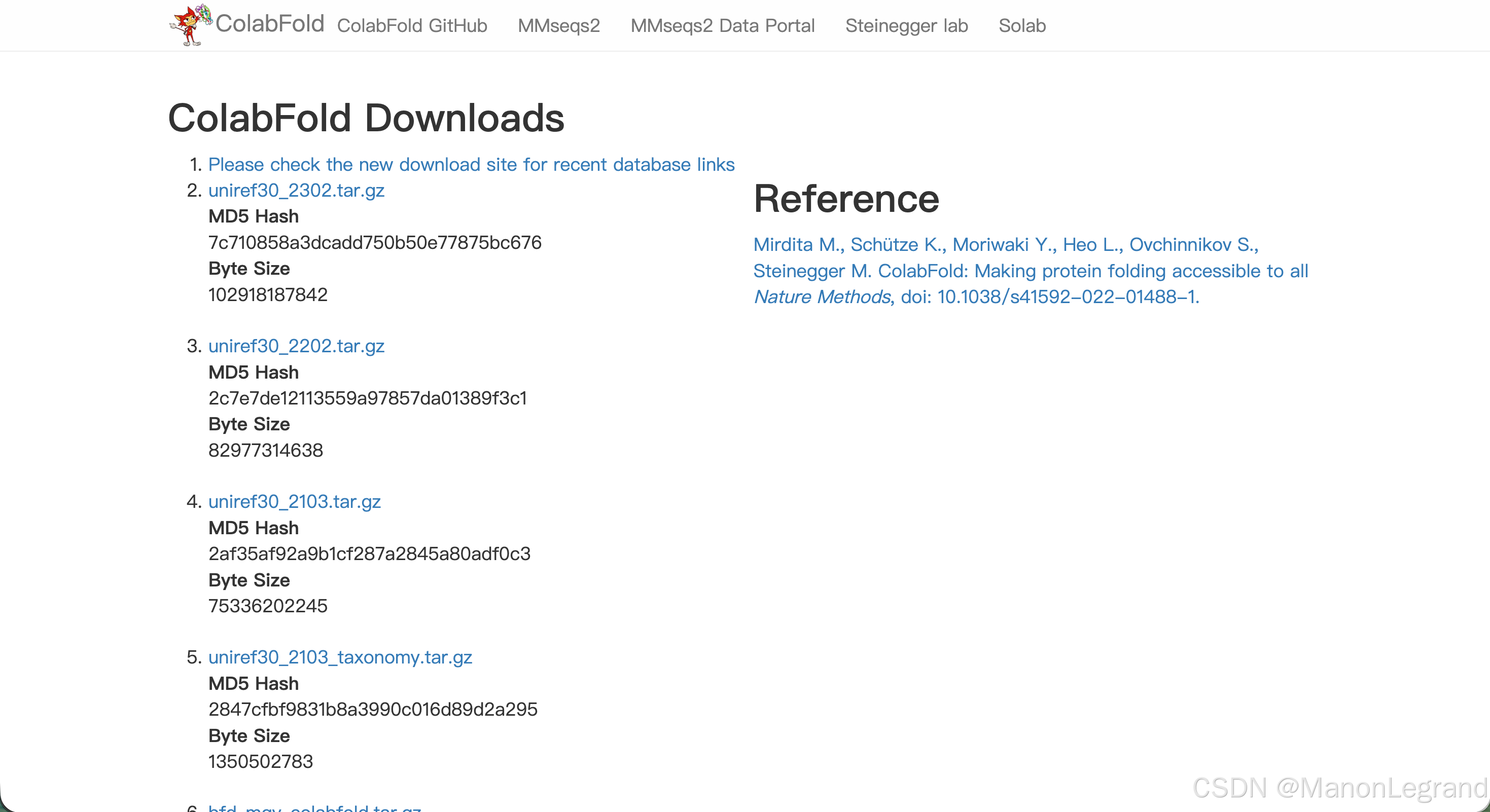Download uniref30_2302.tar.gz
1490x812 pixels.
(296, 191)
